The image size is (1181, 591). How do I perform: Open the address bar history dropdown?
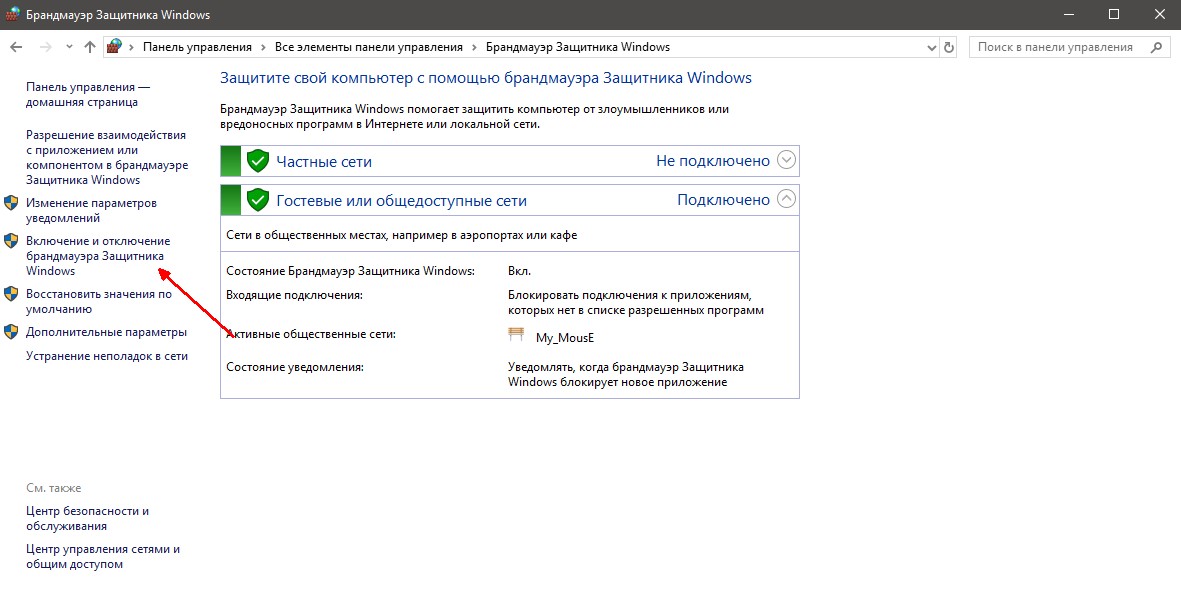tap(932, 47)
